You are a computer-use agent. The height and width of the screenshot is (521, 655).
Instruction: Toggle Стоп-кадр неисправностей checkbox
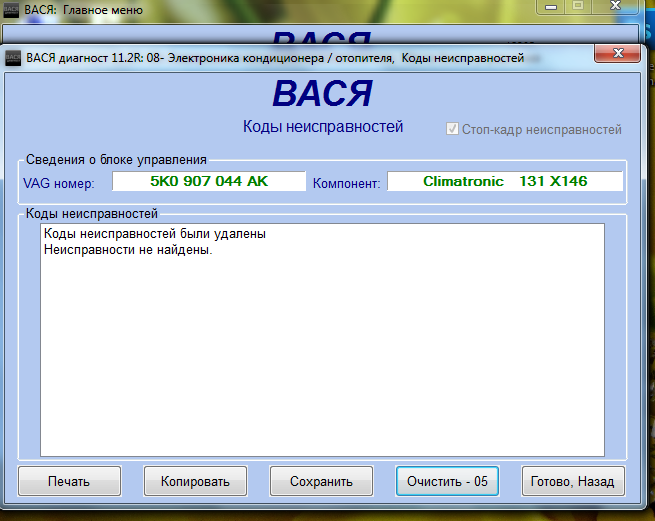coord(452,129)
